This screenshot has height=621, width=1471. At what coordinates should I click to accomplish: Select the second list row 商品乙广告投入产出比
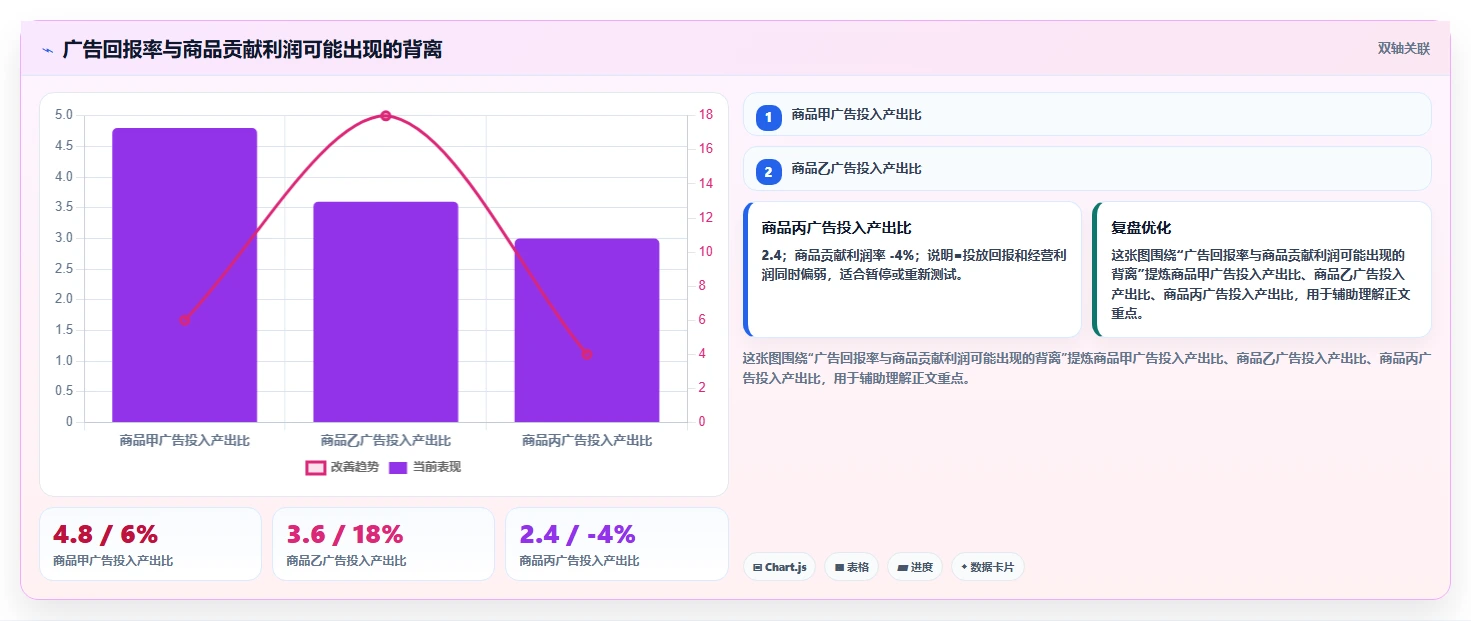(x=1087, y=168)
